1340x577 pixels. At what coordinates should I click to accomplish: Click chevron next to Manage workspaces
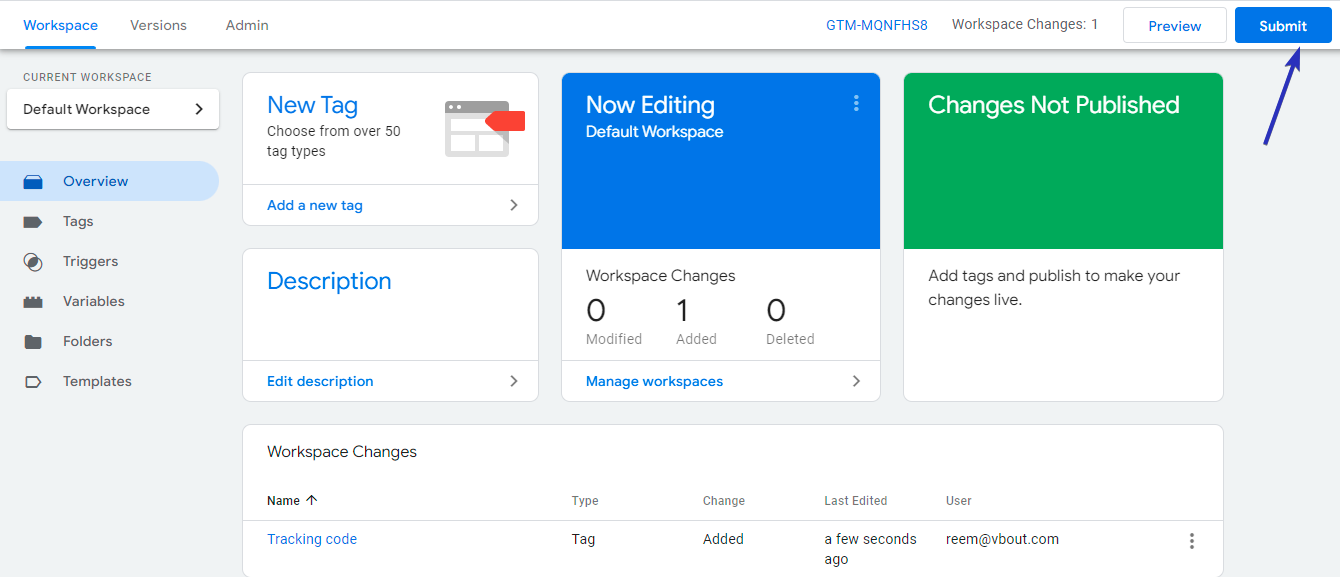point(856,381)
